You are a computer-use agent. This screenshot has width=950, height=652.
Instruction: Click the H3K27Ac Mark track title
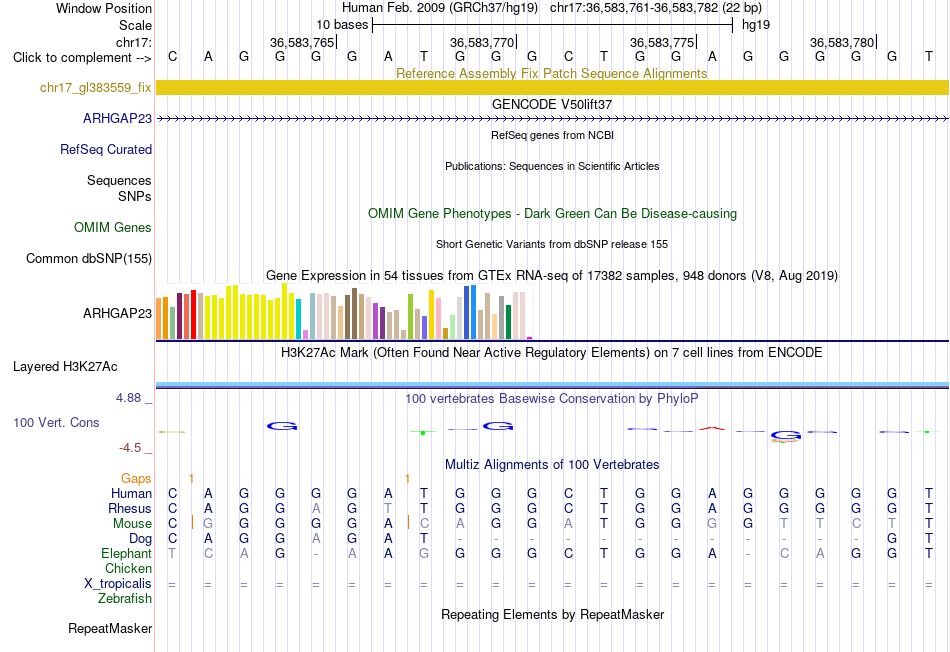pos(552,353)
